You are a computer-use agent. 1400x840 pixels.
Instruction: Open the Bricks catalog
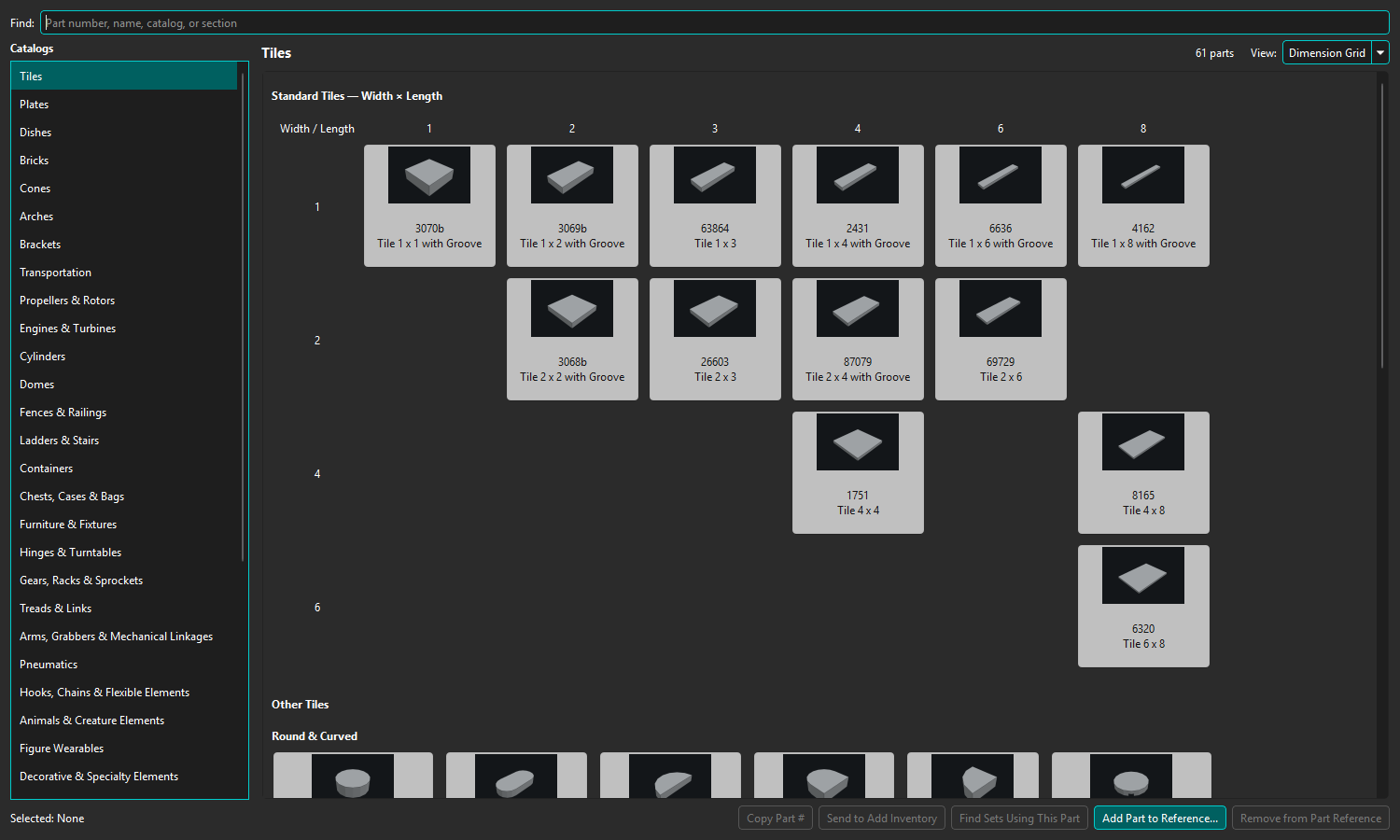[x=124, y=161]
